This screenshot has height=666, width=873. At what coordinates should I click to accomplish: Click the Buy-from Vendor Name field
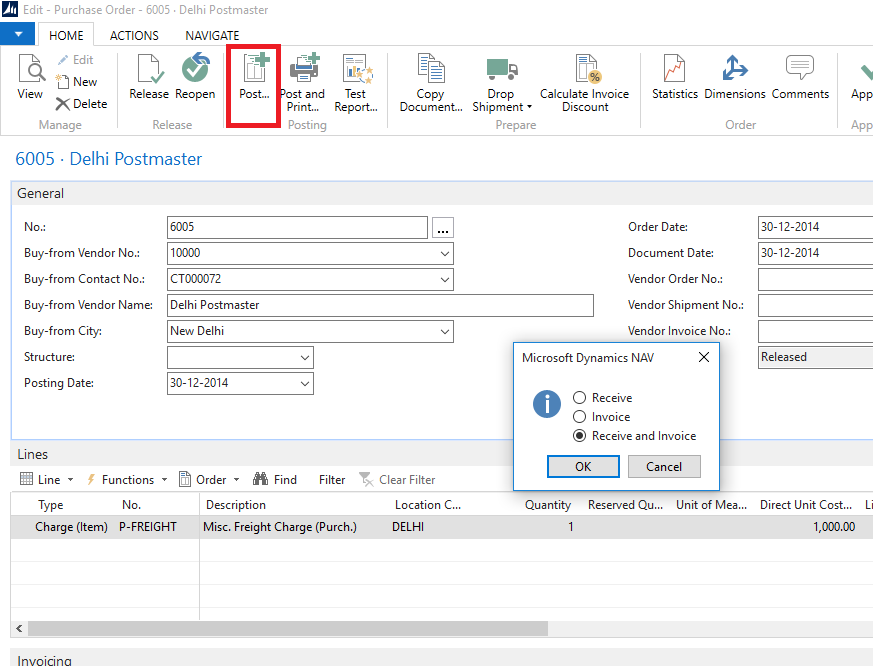tap(380, 305)
